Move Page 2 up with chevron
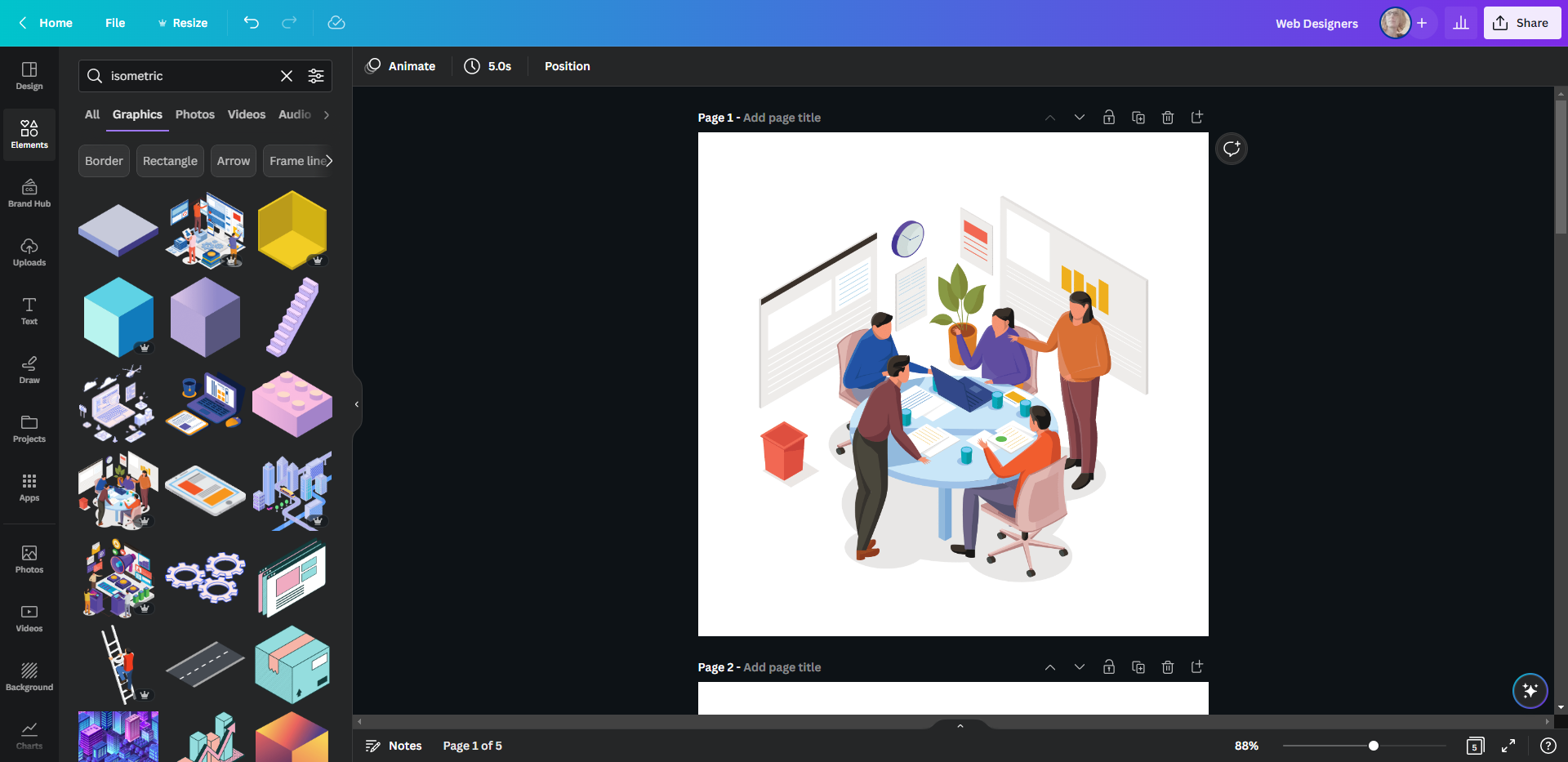 coord(1050,667)
